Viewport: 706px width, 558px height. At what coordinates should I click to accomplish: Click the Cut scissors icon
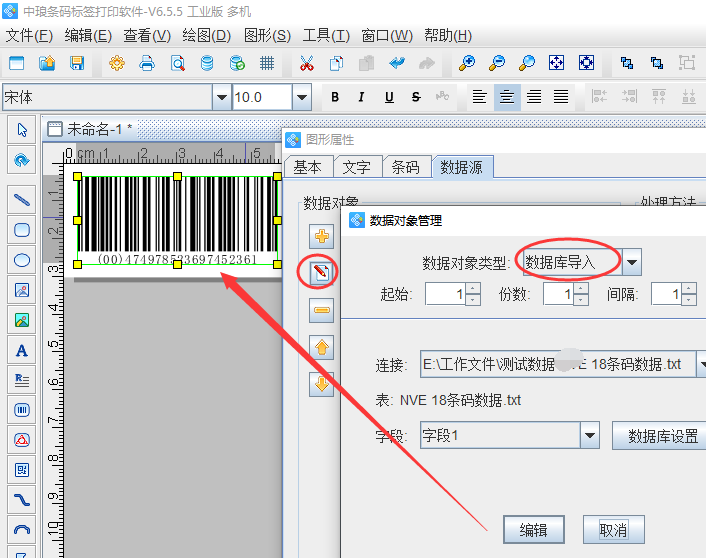click(307, 63)
